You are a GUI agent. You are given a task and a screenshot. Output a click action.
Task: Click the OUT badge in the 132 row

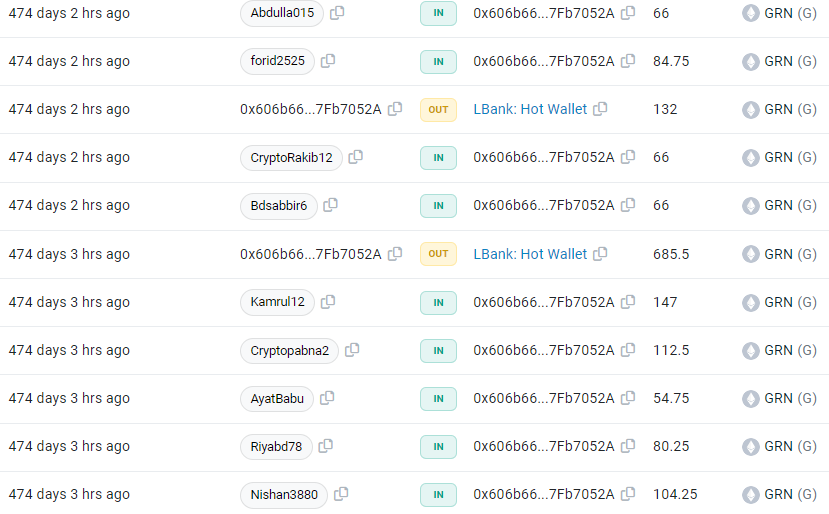pyautogui.click(x=438, y=109)
